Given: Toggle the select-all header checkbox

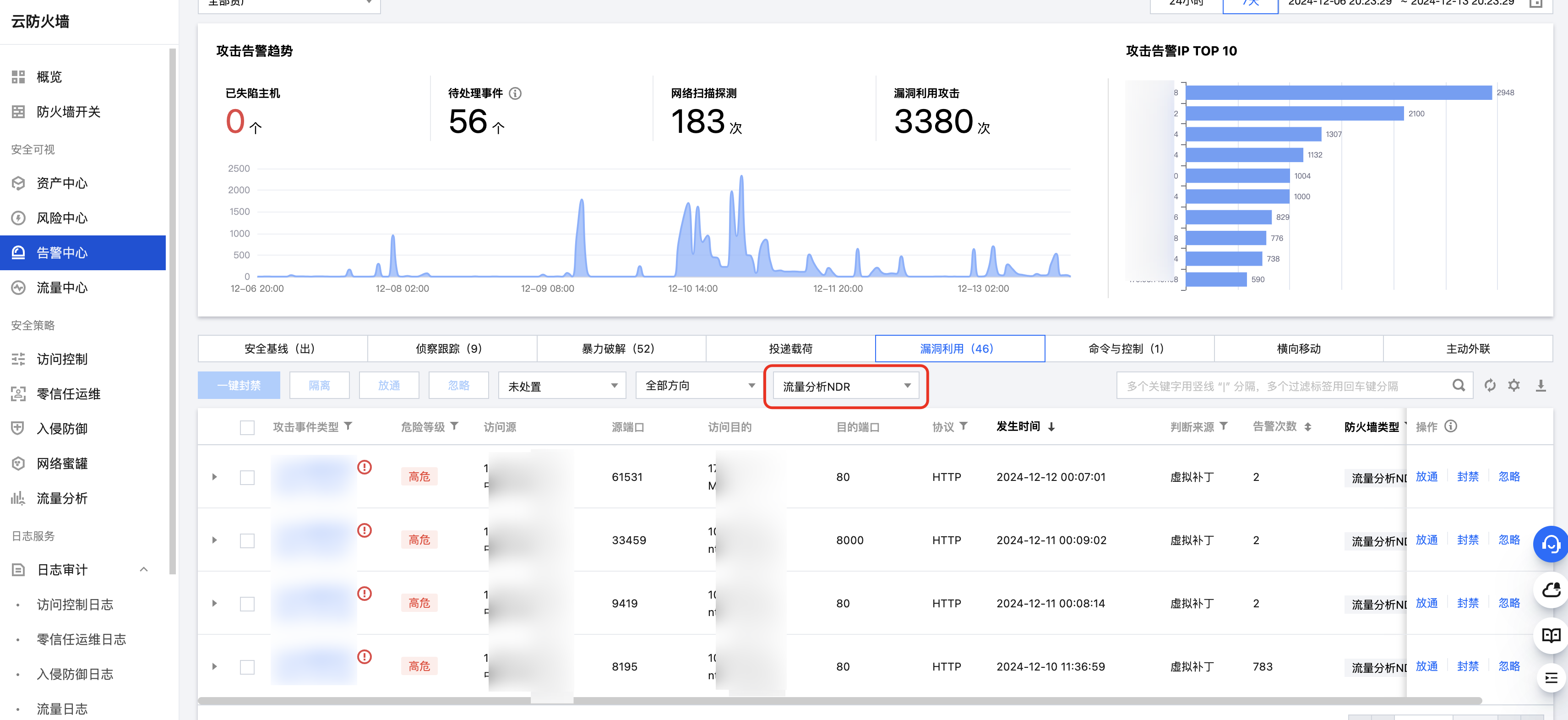Looking at the screenshot, I should coord(247,427).
